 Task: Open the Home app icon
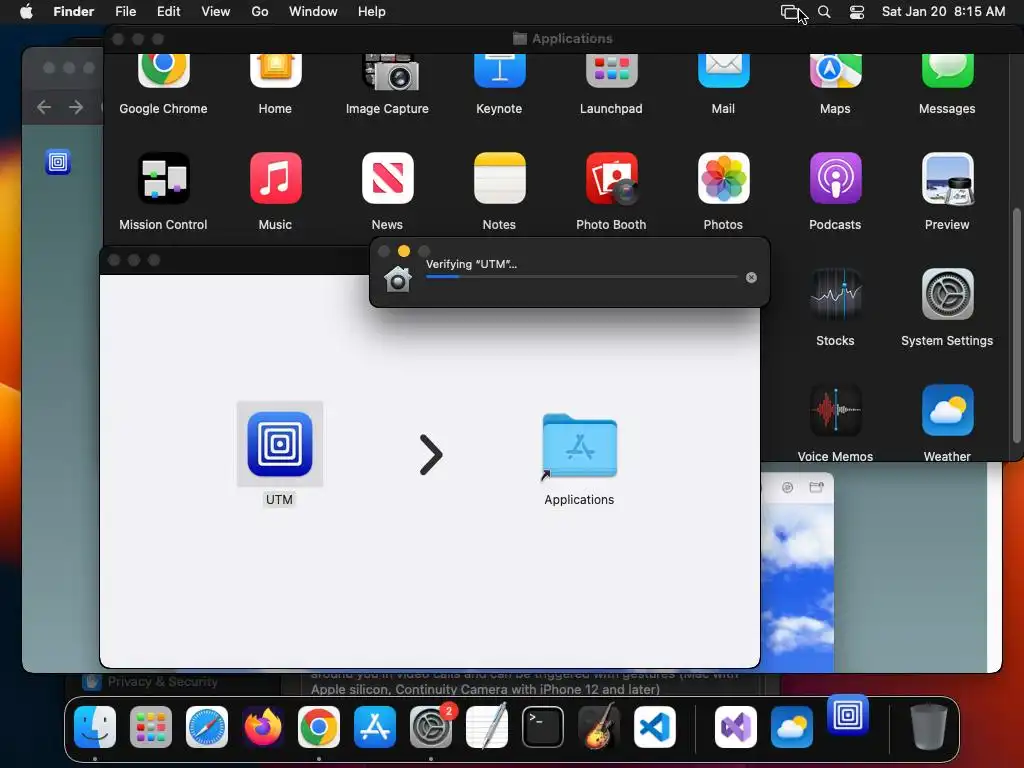(275, 71)
